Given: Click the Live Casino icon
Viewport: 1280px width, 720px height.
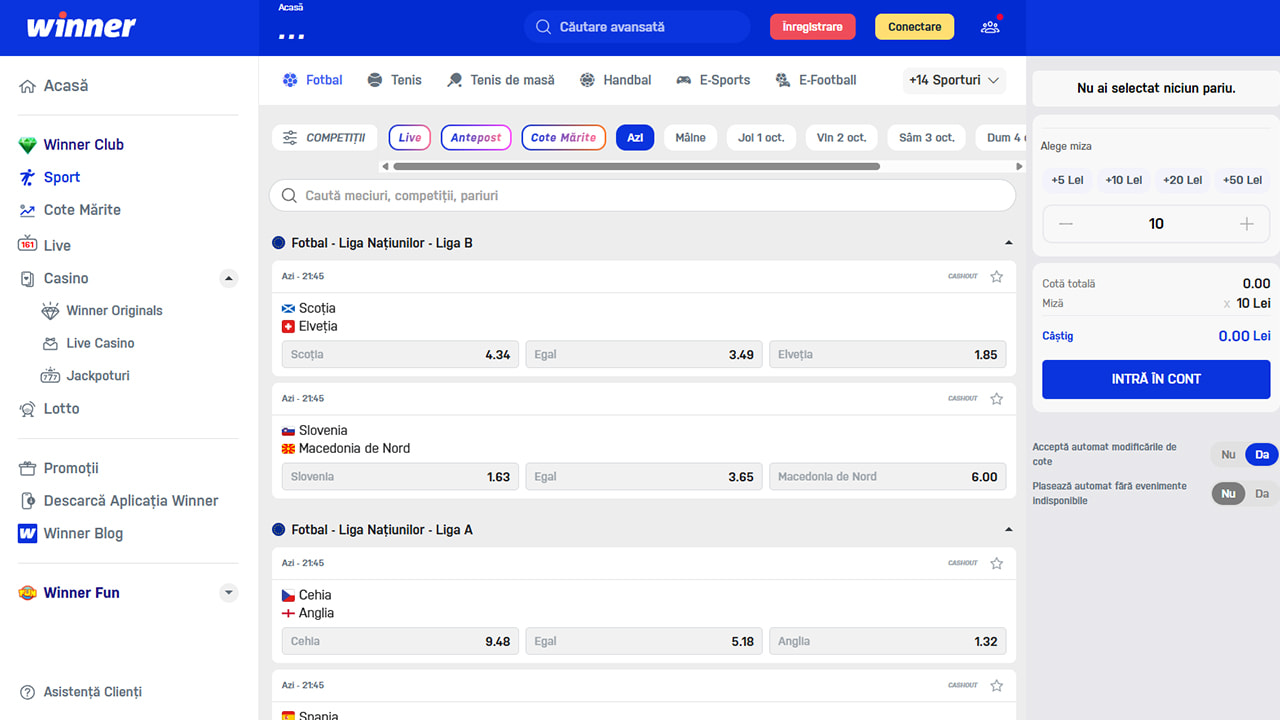Looking at the screenshot, I should [50, 343].
